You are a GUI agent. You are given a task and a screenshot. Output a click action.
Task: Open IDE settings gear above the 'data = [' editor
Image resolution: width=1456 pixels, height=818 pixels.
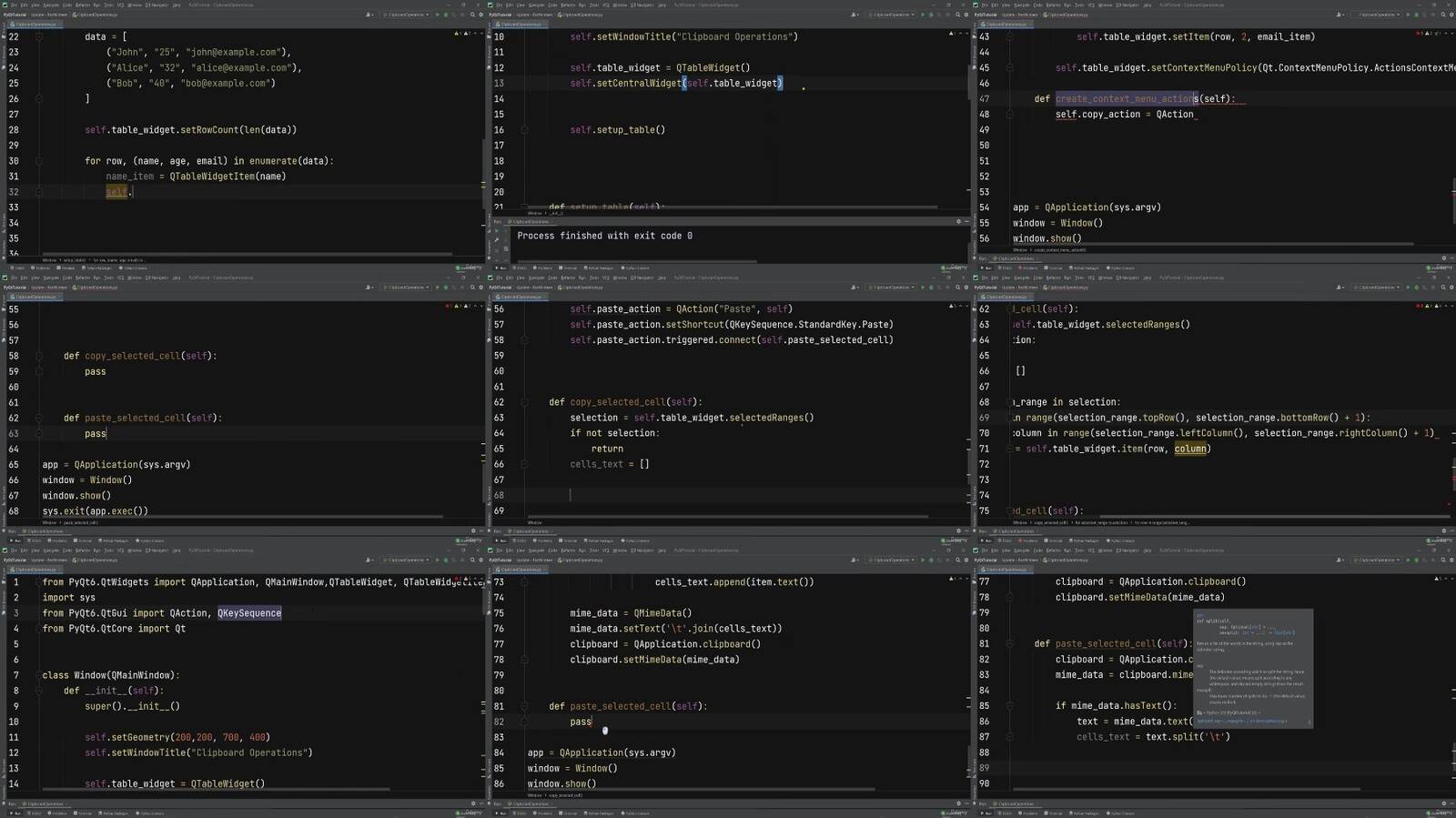[x=480, y=15]
